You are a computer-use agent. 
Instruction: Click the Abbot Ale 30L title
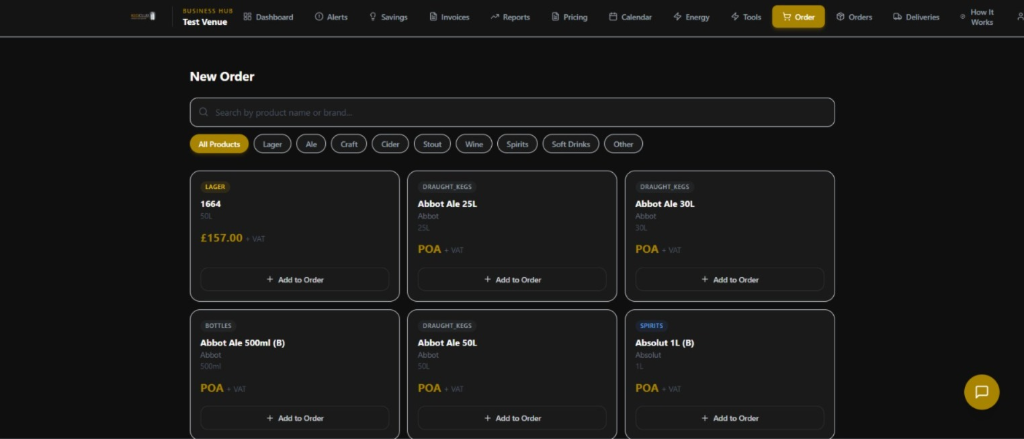pos(665,204)
